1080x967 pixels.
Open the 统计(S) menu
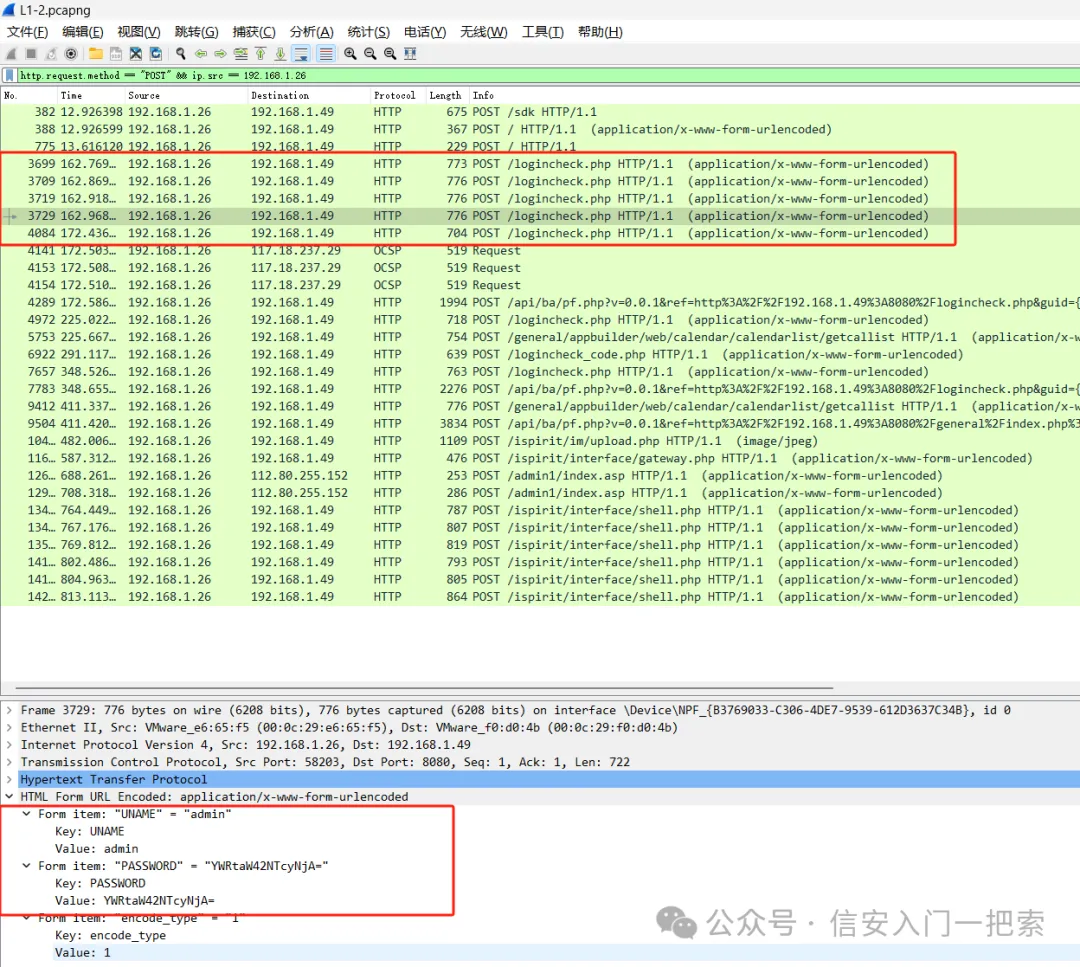tap(368, 32)
